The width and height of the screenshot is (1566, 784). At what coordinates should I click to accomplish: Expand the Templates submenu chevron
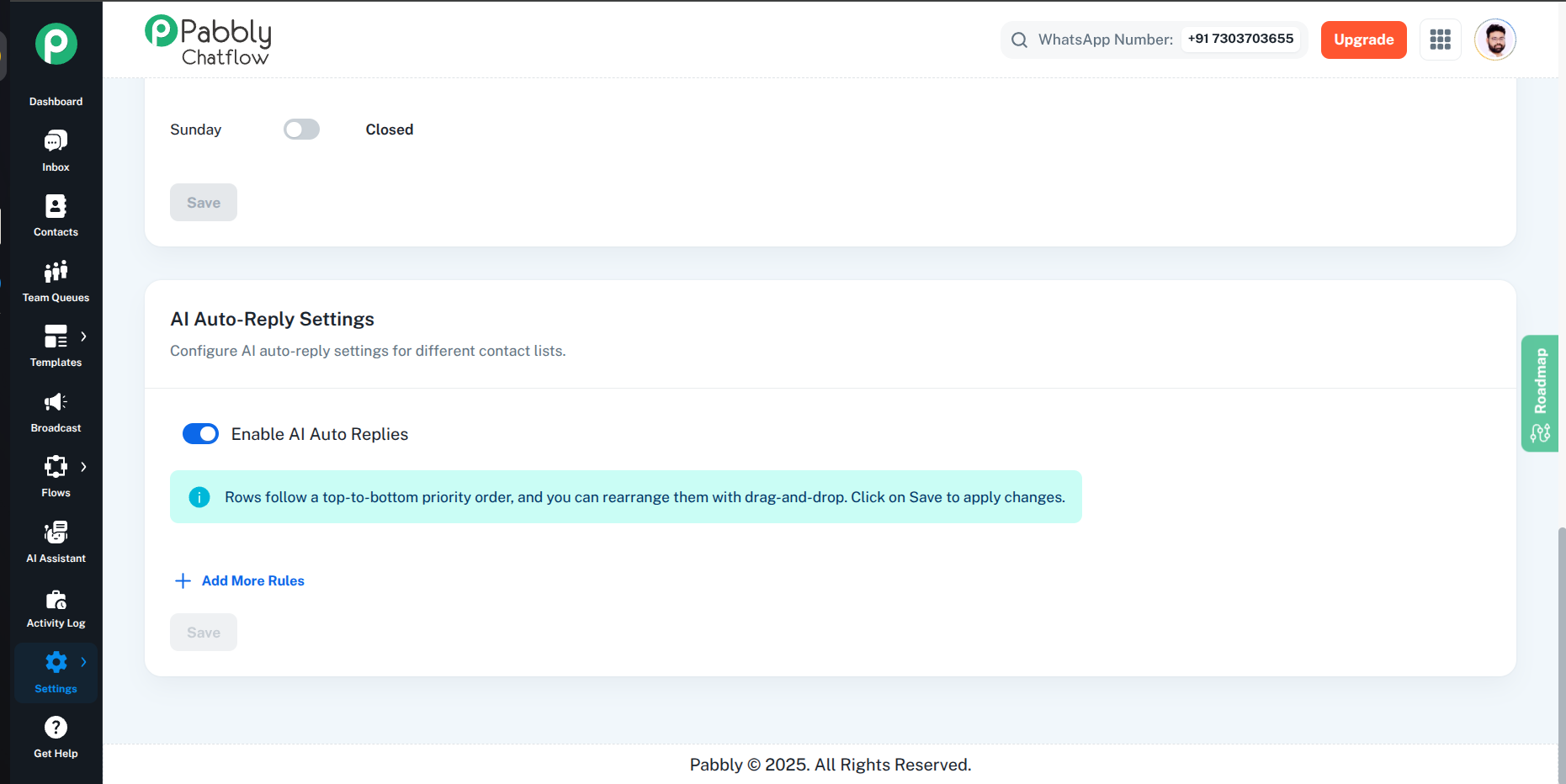click(x=83, y=336)
